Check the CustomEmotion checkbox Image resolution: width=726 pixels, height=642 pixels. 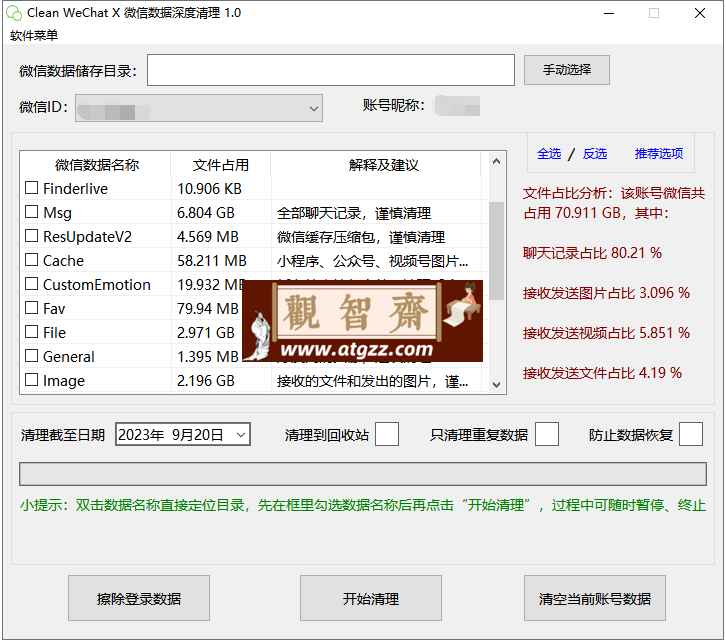[x=31, y=284]
